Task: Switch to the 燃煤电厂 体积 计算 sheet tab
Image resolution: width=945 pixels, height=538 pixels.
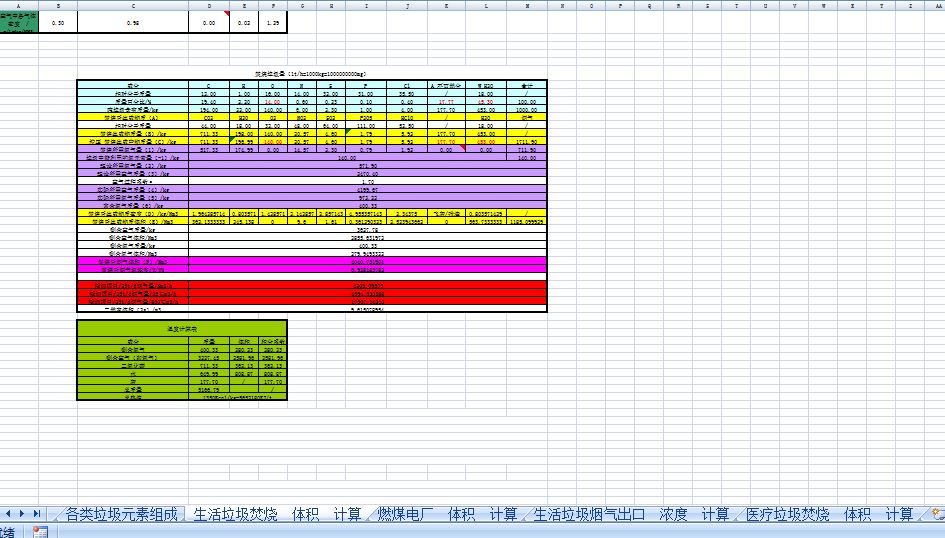Action: tap(447, 514)
